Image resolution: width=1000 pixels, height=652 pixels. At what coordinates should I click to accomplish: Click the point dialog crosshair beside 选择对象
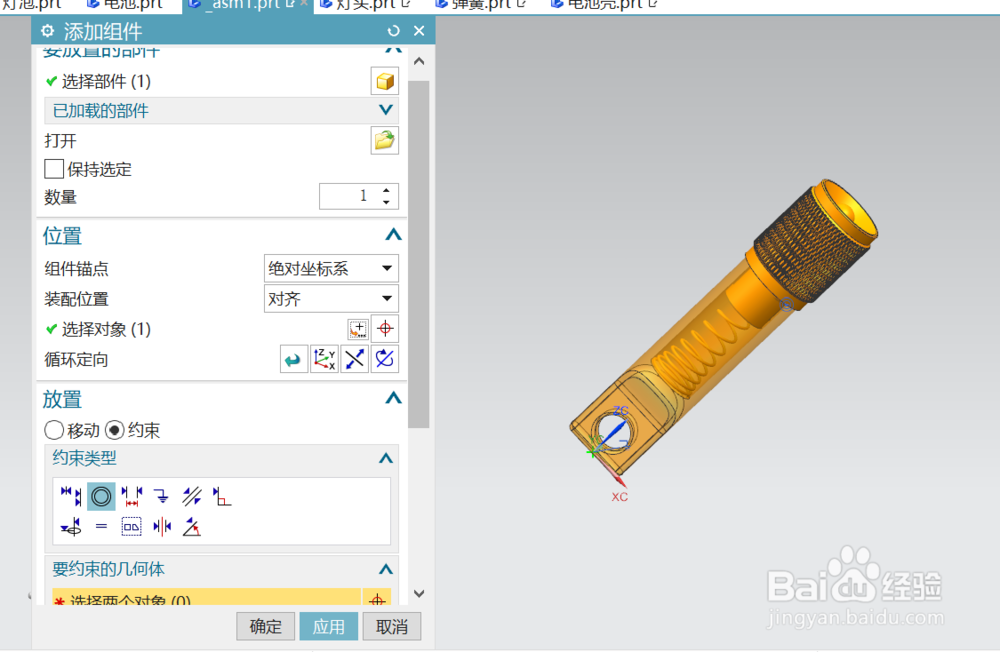tap(385, 329)
